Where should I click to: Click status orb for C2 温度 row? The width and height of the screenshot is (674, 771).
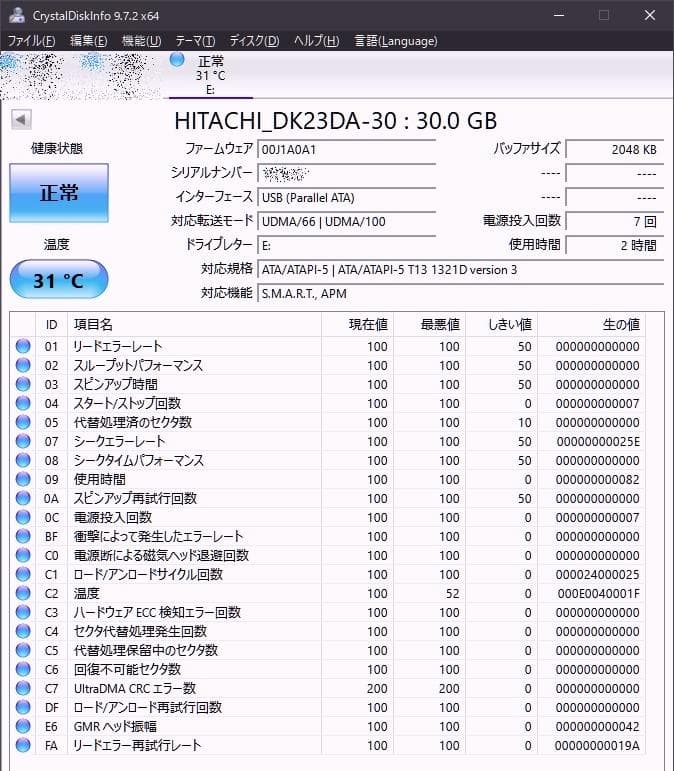23,593
